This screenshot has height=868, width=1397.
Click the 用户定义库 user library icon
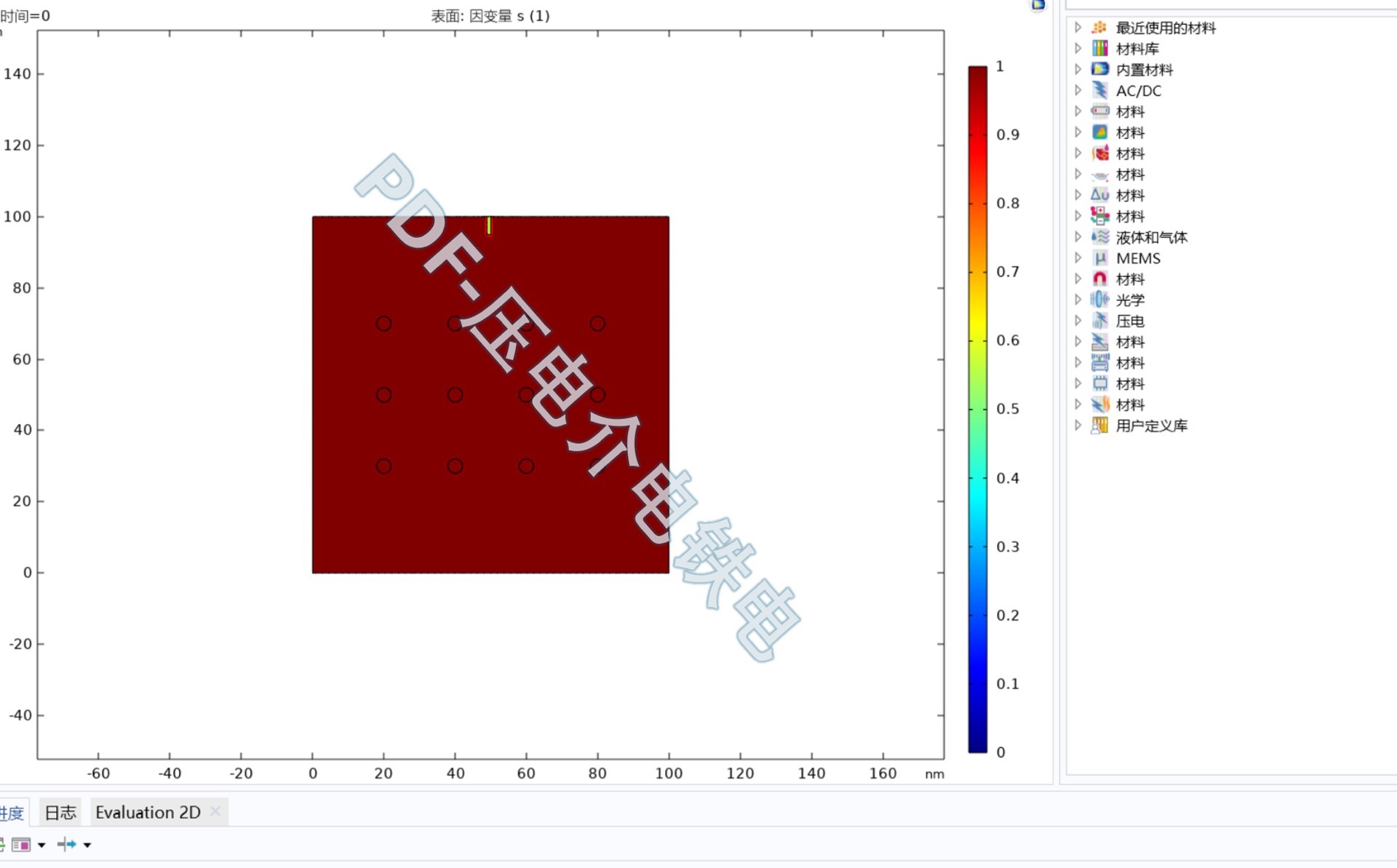point(1099,426)
